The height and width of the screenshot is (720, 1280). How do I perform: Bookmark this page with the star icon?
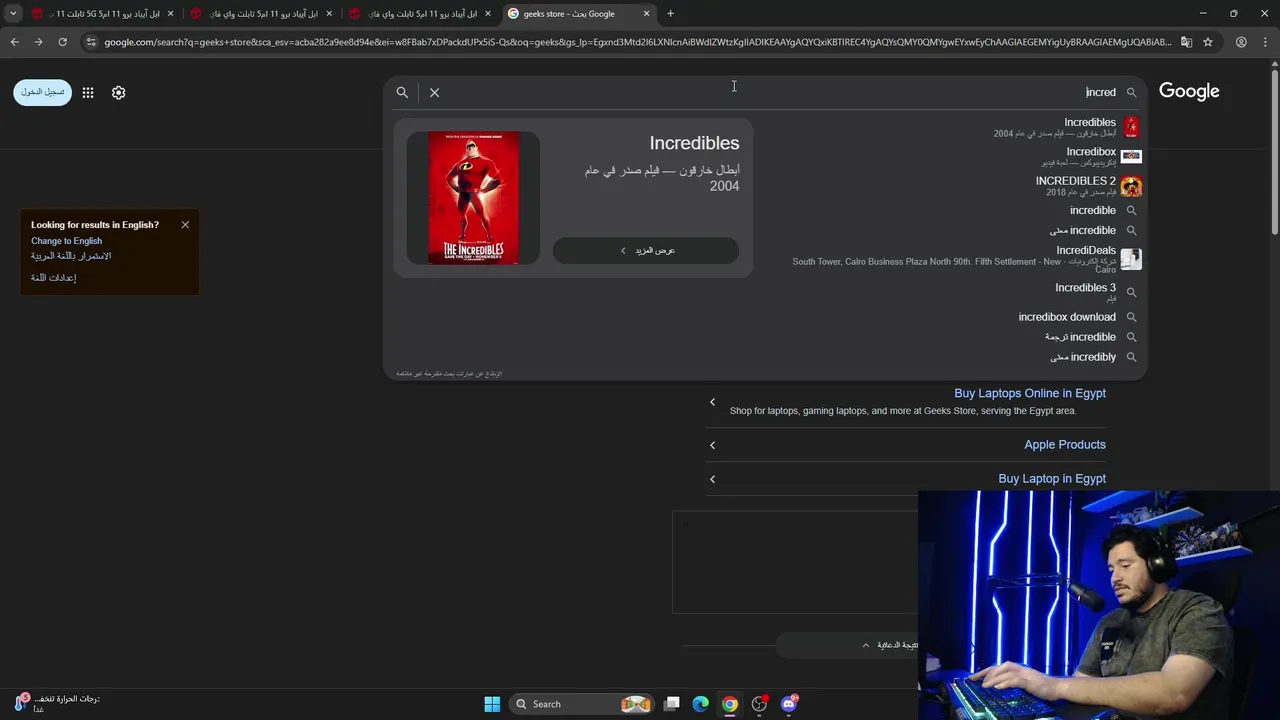tap(1208, 42)
